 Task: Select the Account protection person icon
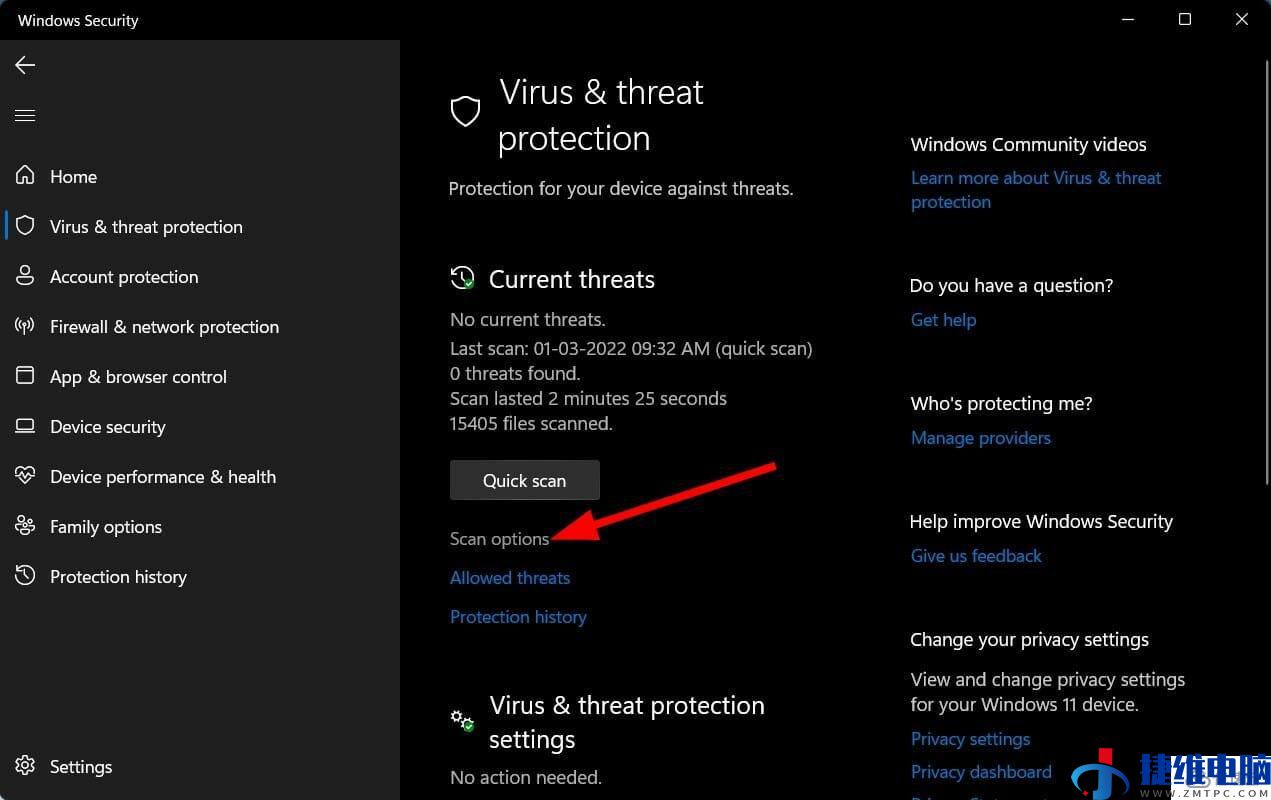click(25, 276)
